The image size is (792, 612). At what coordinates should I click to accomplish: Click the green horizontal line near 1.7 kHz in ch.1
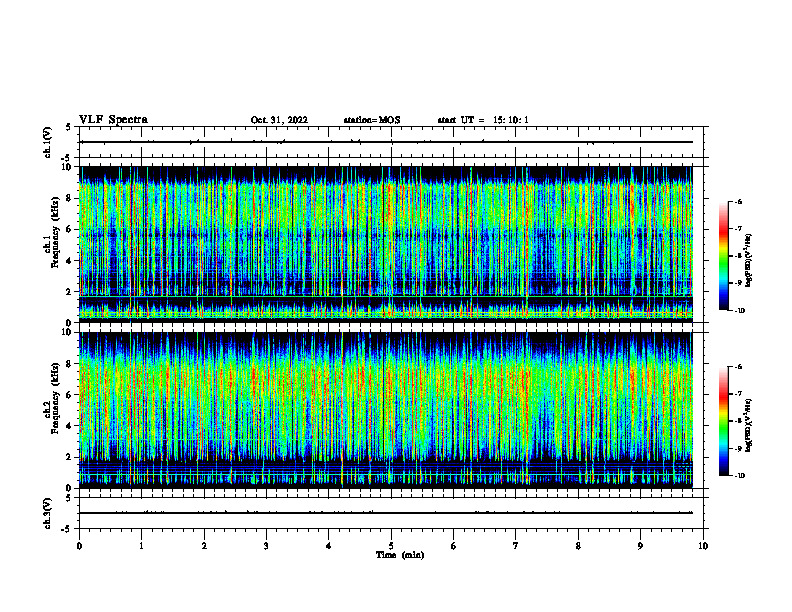coord(386,296)
